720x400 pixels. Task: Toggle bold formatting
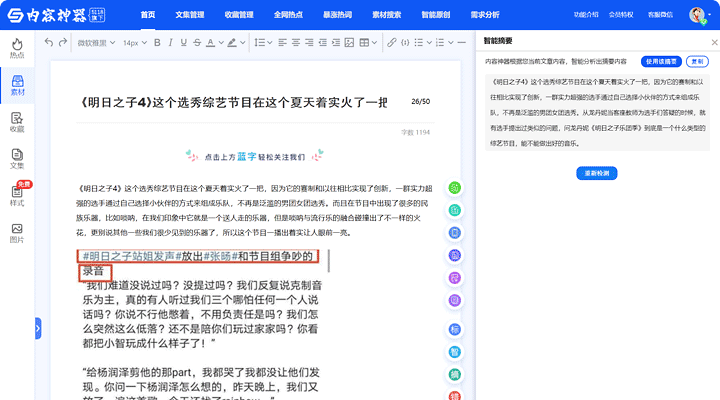tap(157, 43)
